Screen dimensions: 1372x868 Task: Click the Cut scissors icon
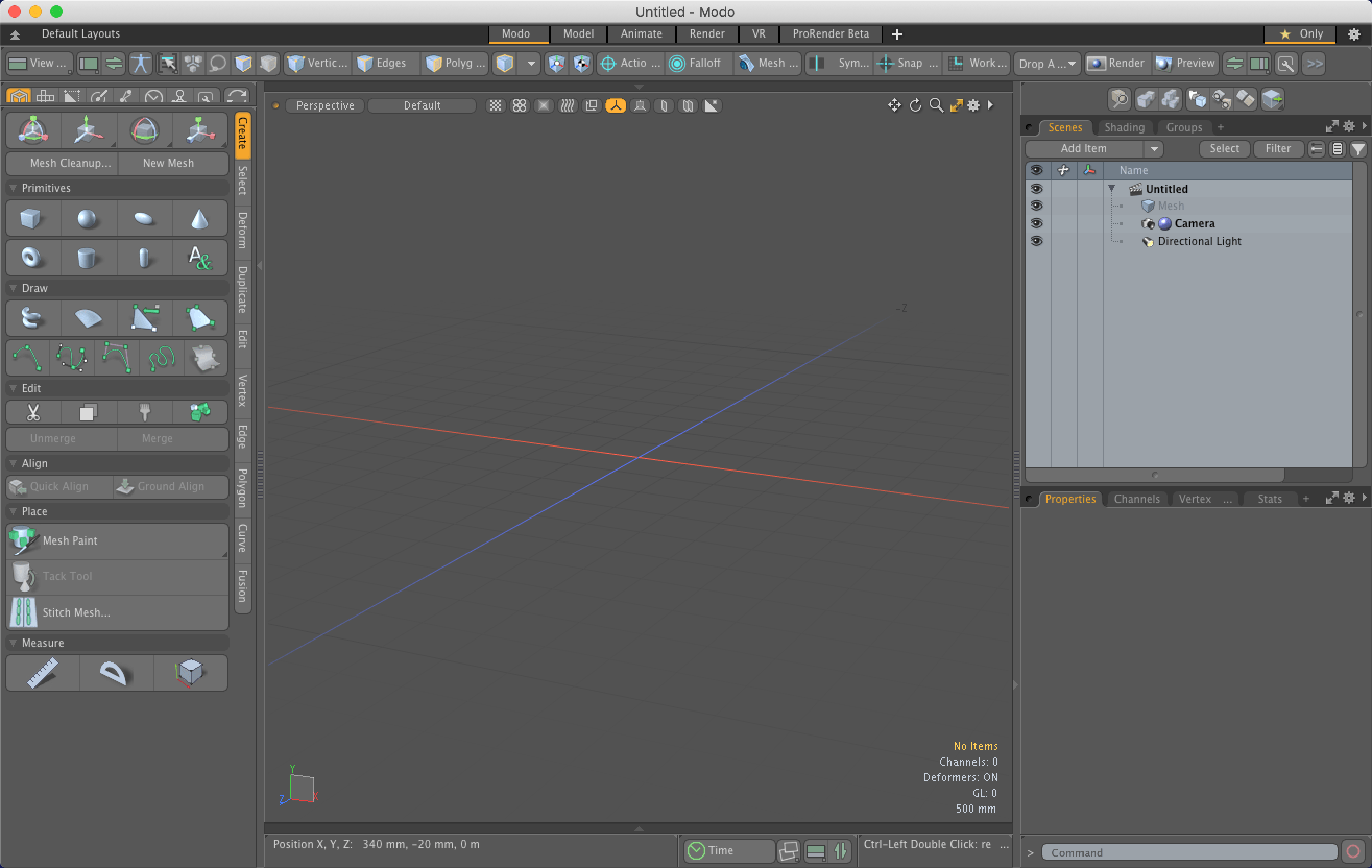coord(33,412)
